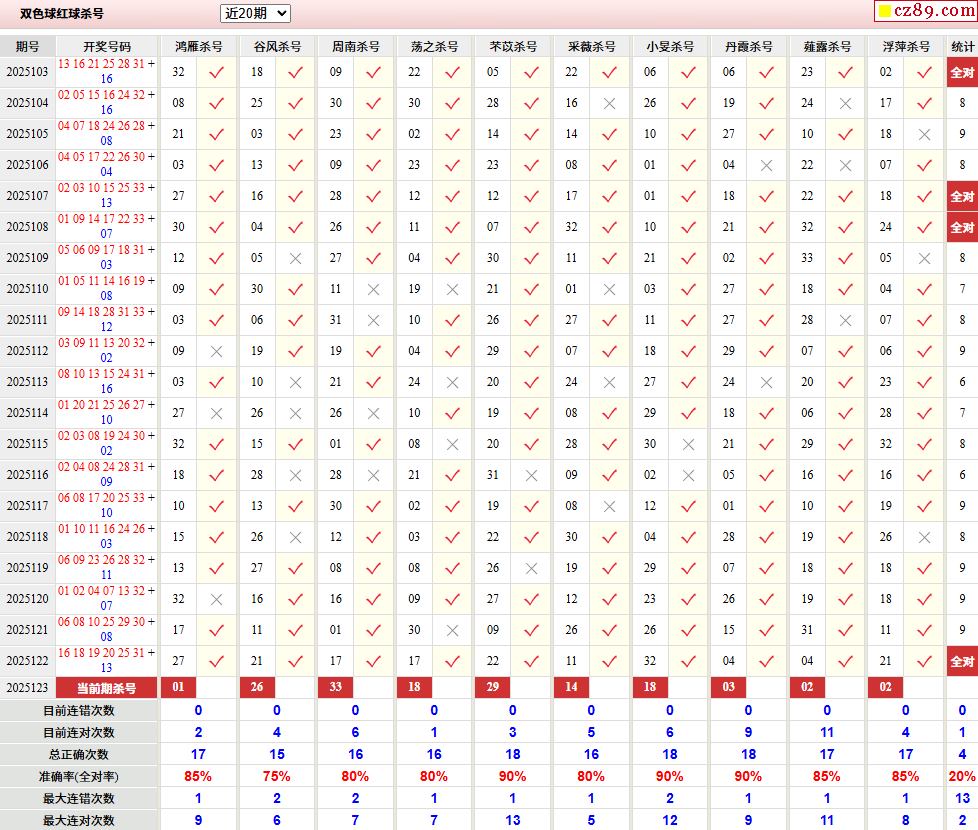978x830 pixels.
Task: Click the red 26 badge under 谷风杀号
Action: (257, 688)
